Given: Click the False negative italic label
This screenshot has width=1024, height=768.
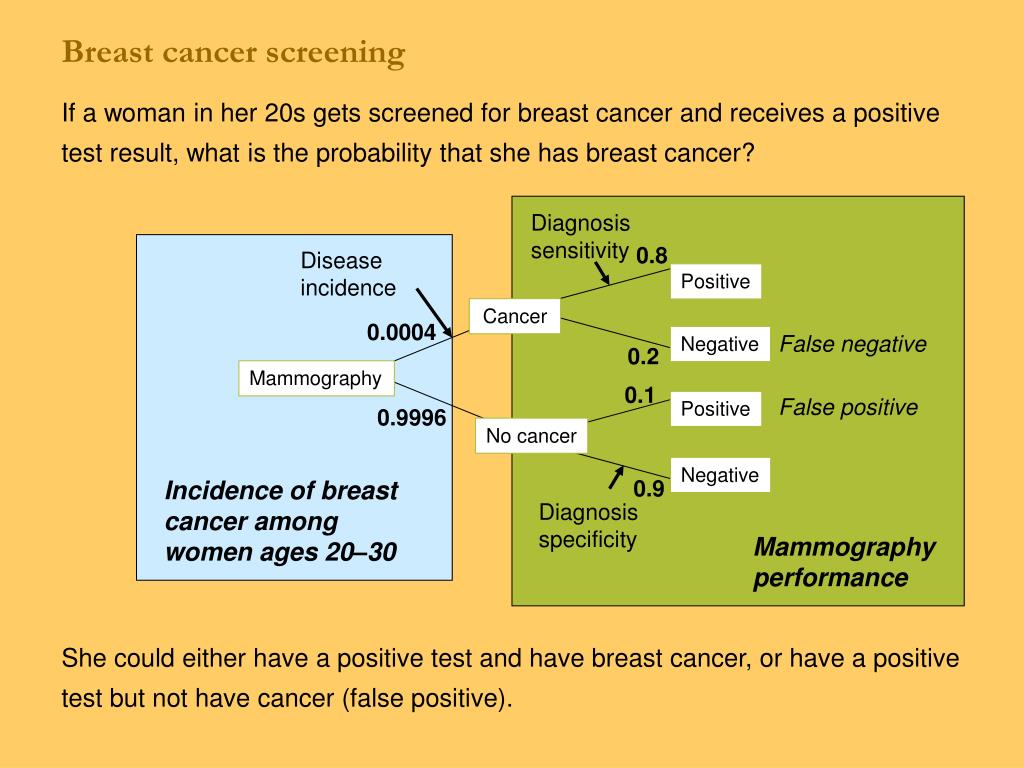Looking at the screenshot, I should 853,344.
